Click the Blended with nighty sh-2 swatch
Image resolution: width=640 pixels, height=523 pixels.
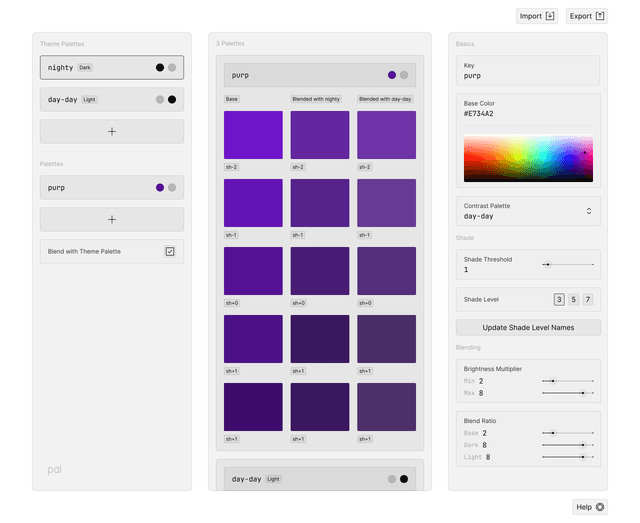(320, 135)
